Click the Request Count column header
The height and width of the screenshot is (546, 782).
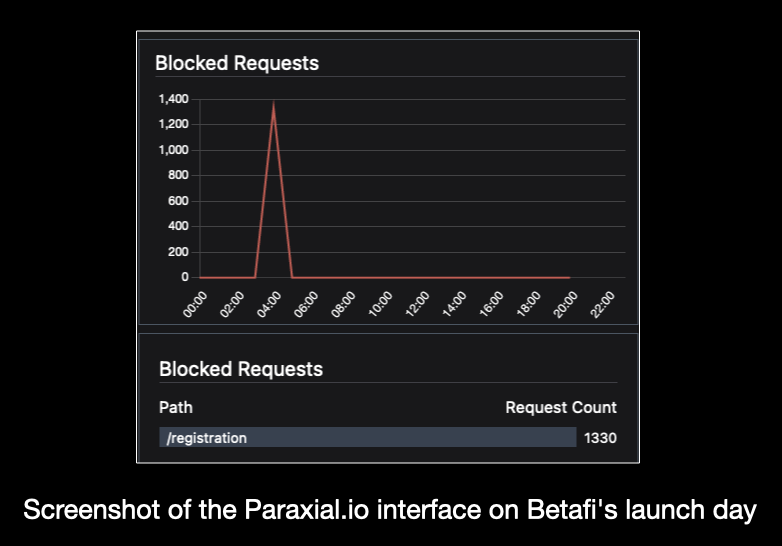point(561,407)
